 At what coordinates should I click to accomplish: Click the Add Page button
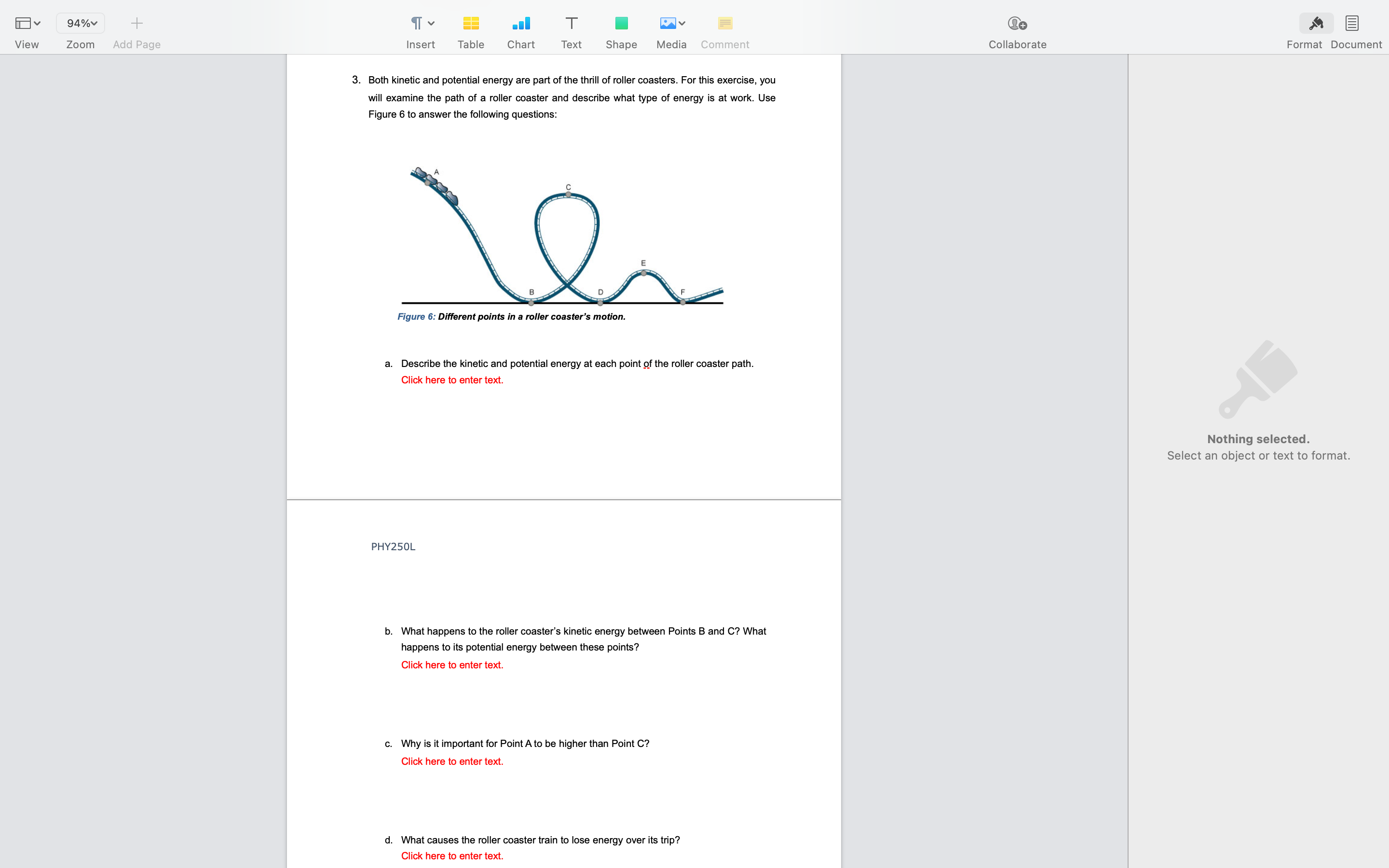pyautogui.click(x=136, y=24)
